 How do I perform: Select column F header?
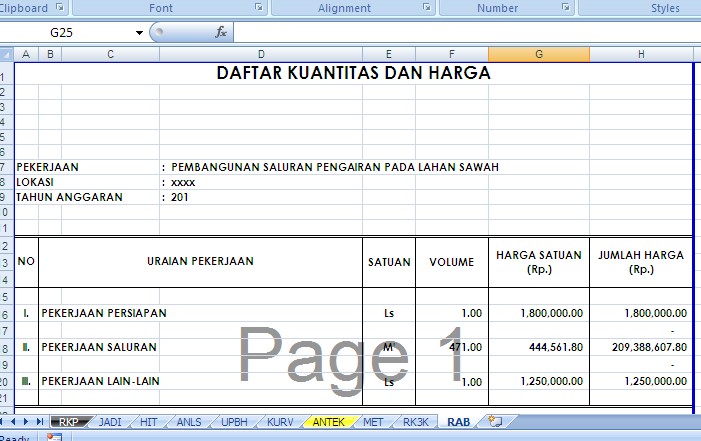pyautogui.click(x=452, y=54)
